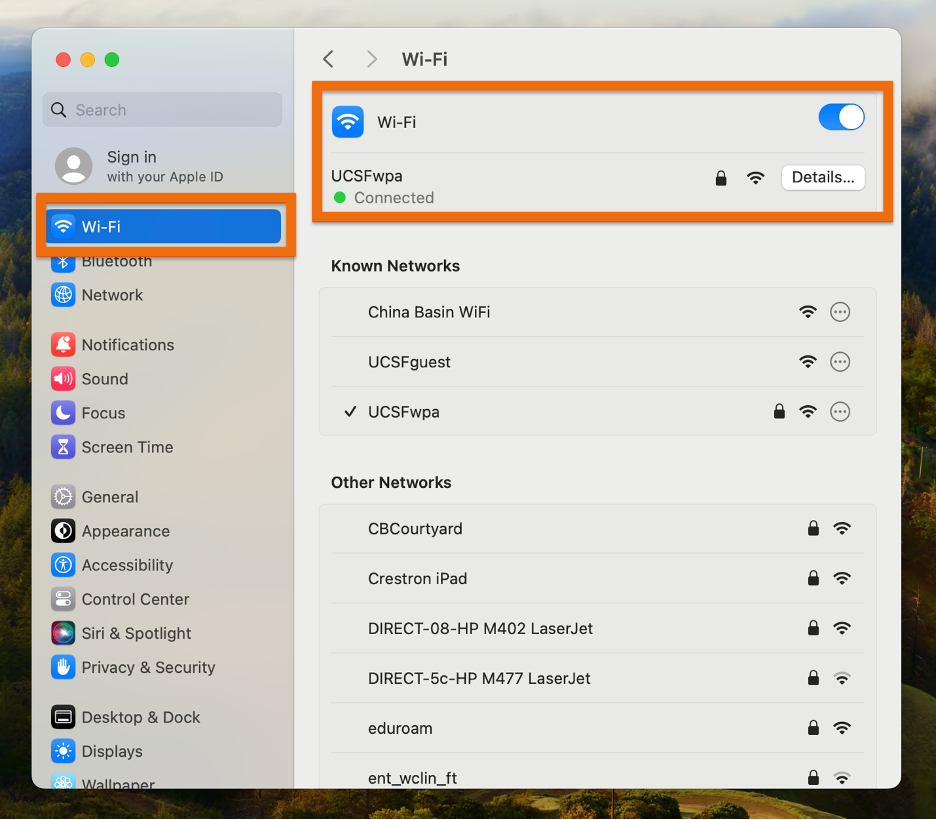Click the green Connected status text
The image size is (936, 820).
point(394,198)
